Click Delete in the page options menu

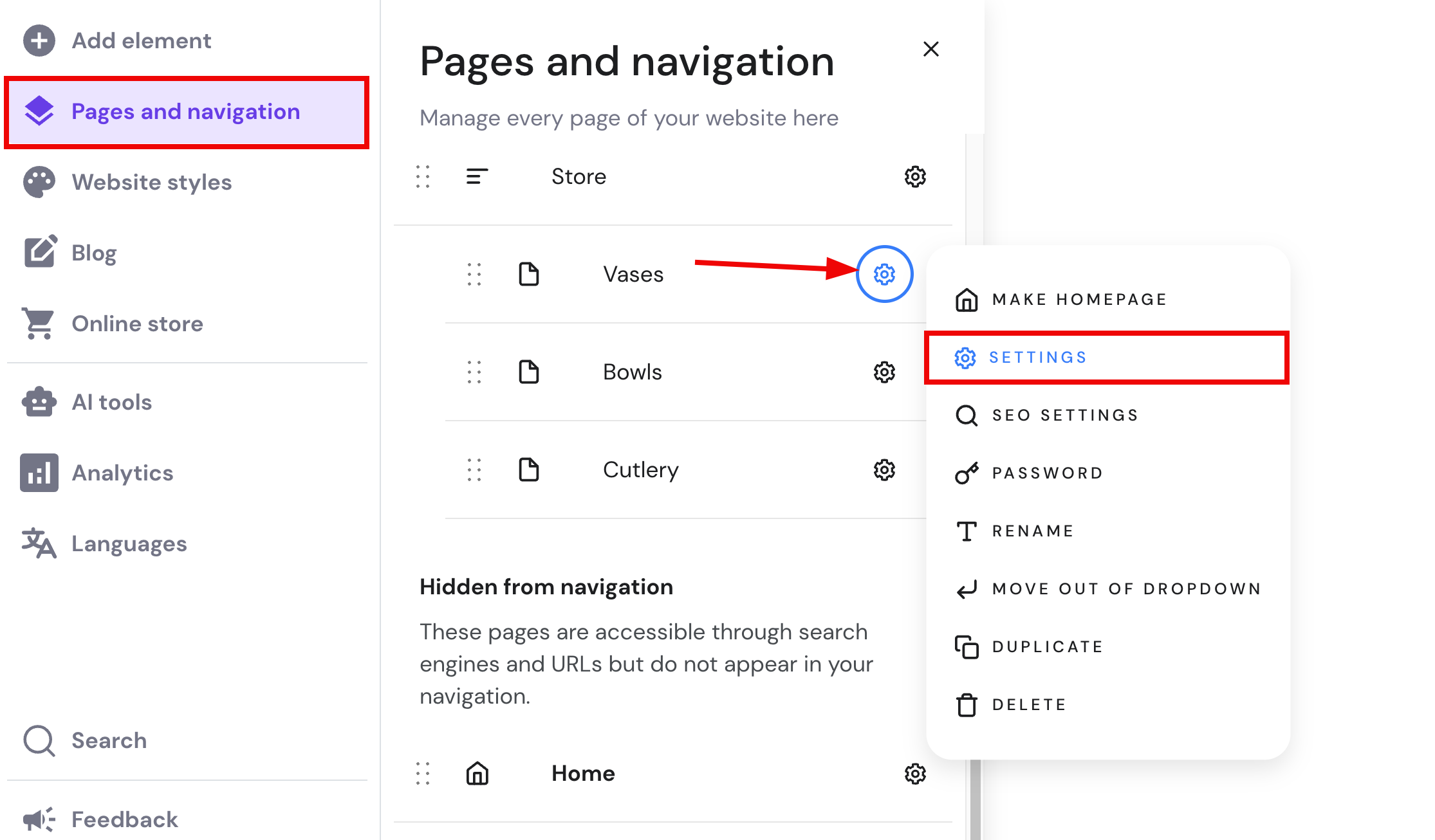(x=1028, y=704)
